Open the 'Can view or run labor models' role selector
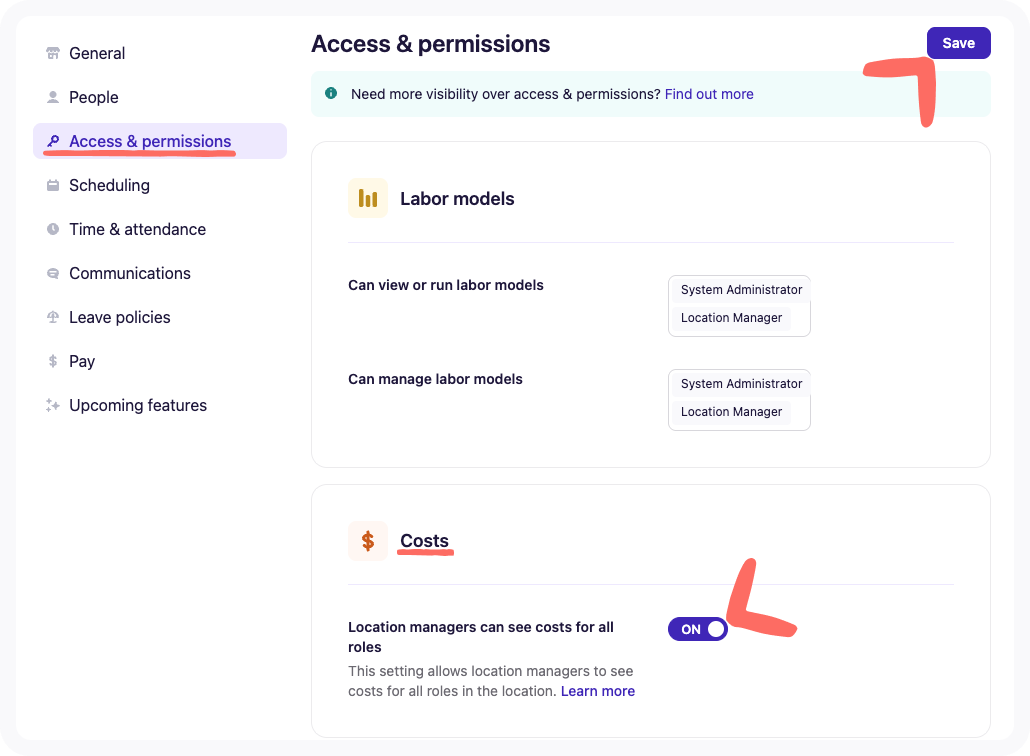 coord(739,305)
